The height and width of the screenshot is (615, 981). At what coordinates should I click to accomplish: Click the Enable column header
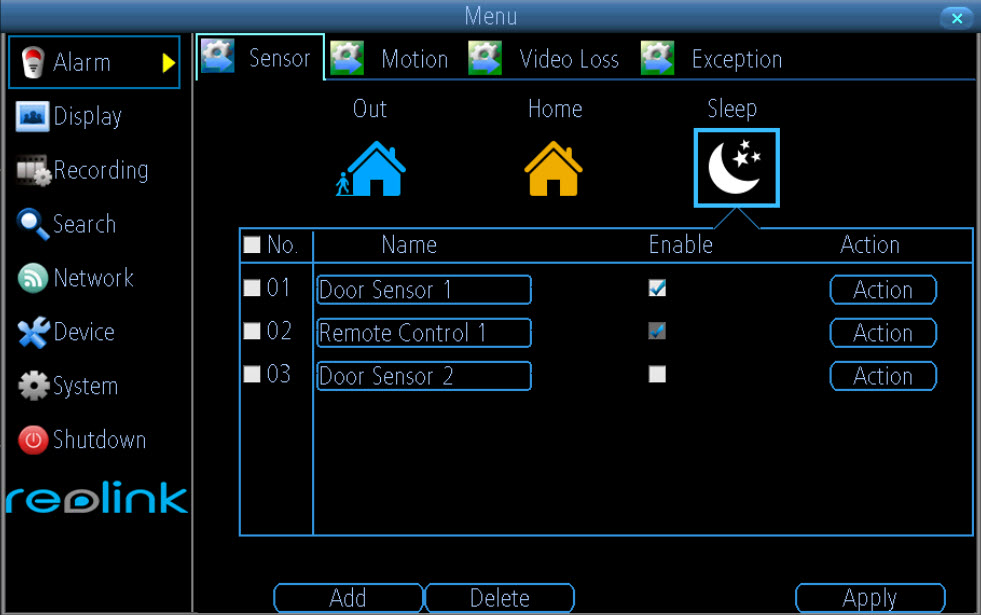pos(681,245)
